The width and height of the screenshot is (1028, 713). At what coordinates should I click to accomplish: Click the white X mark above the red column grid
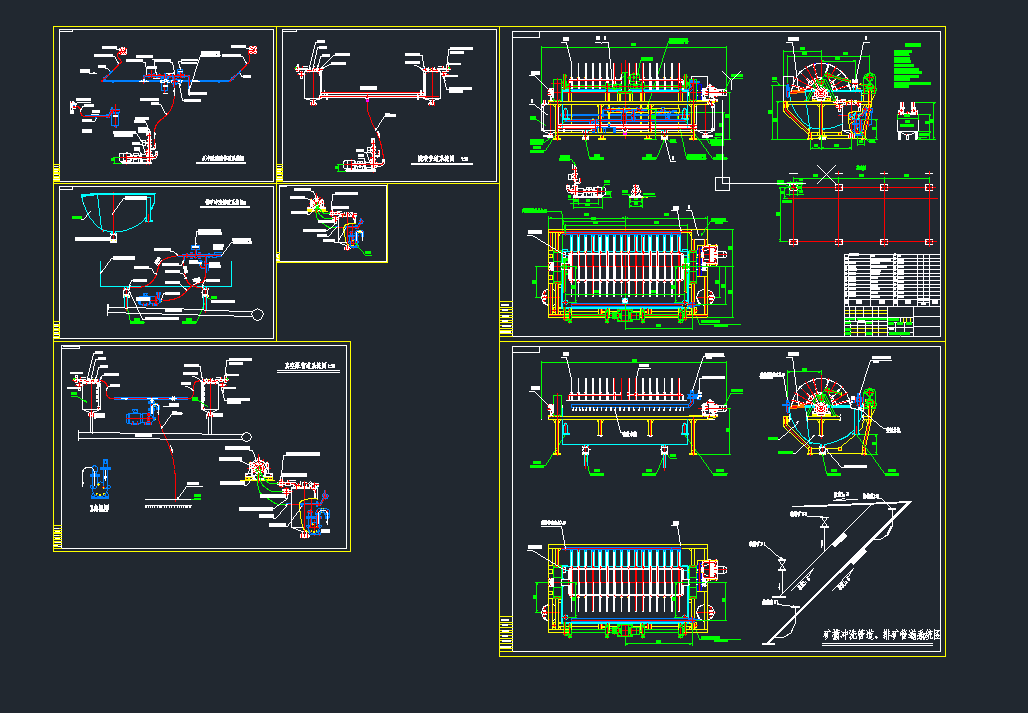(x=825, y=172)
